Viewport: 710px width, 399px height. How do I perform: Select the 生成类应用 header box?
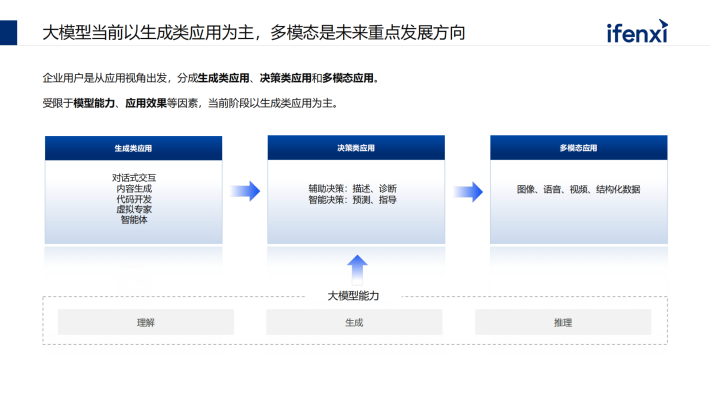tap(133, 148)
